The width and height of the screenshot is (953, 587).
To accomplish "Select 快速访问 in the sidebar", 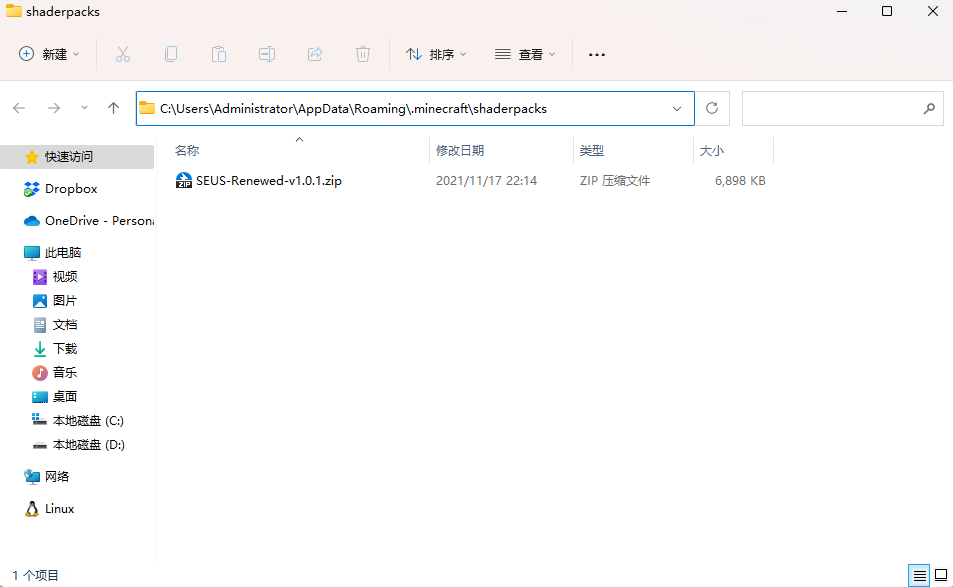I will point(77,157).
